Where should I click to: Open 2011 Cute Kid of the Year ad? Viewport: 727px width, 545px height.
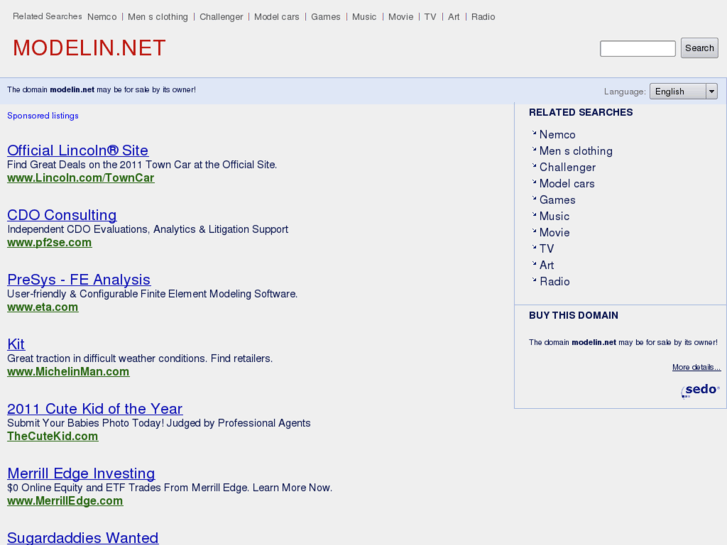(x=95, y=409)
